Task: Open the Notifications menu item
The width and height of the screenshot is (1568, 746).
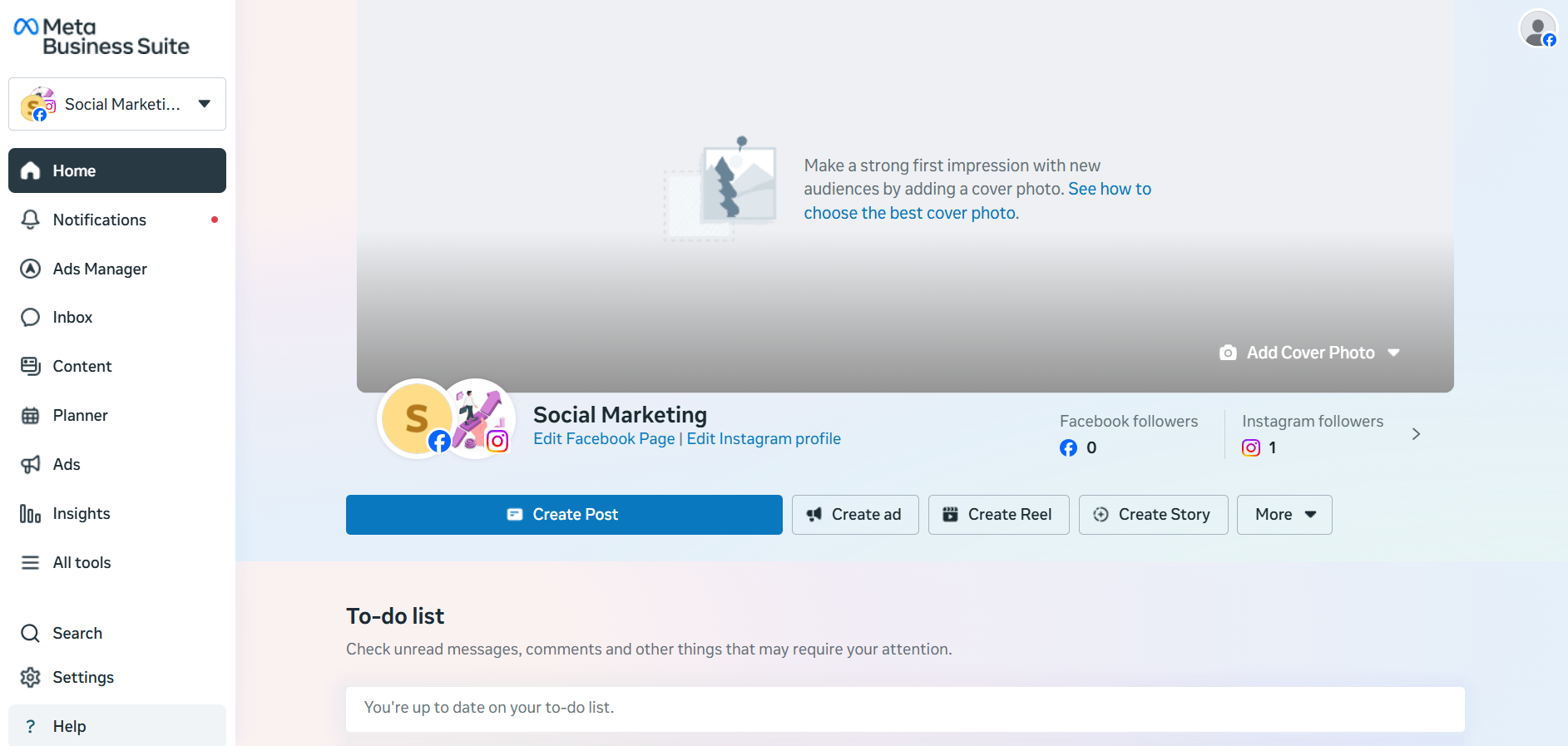Action: point(117,220)
